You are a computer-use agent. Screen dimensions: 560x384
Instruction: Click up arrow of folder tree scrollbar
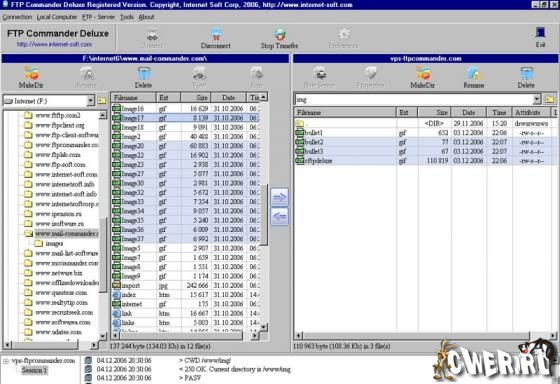[103, 115]
